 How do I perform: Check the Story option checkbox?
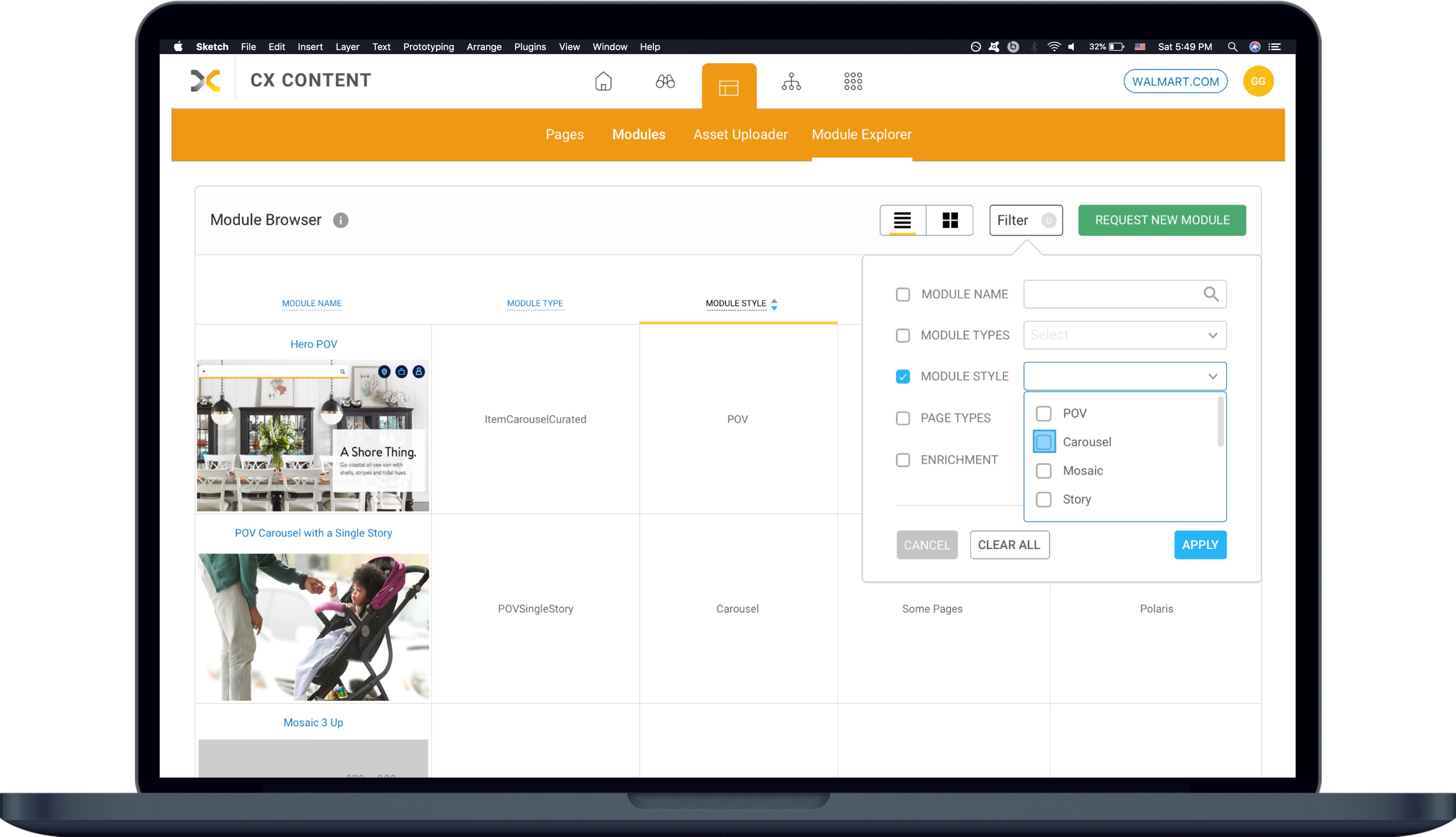[x=1044, y=499]
